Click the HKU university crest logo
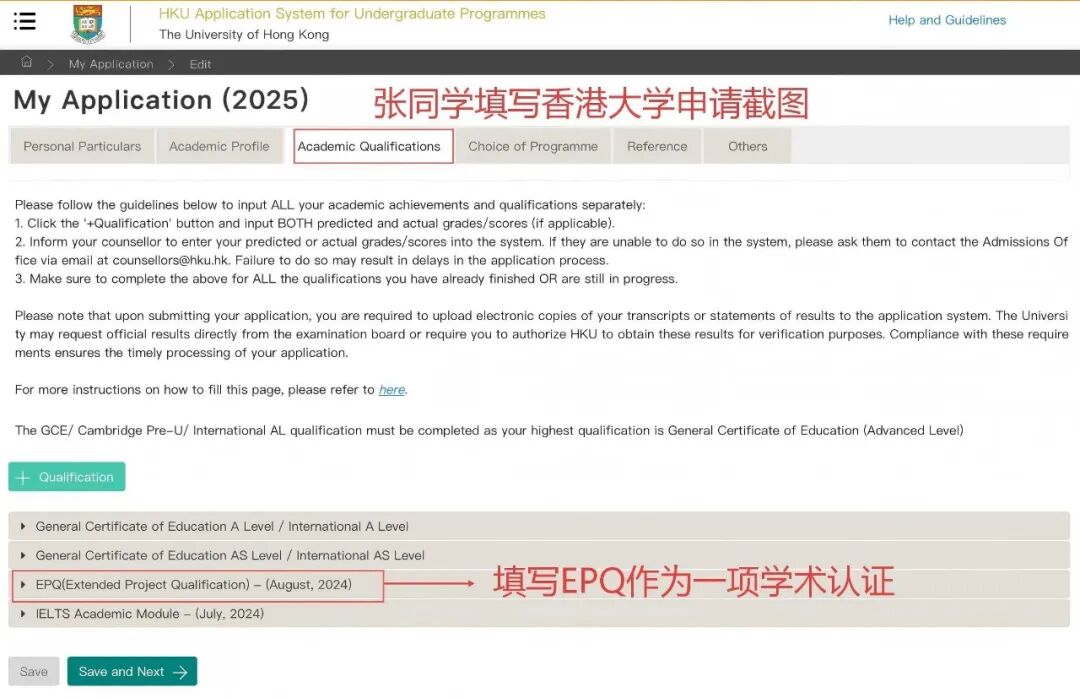The width and height of the screenshot is (1080, 698). click(x=87, y=21)
